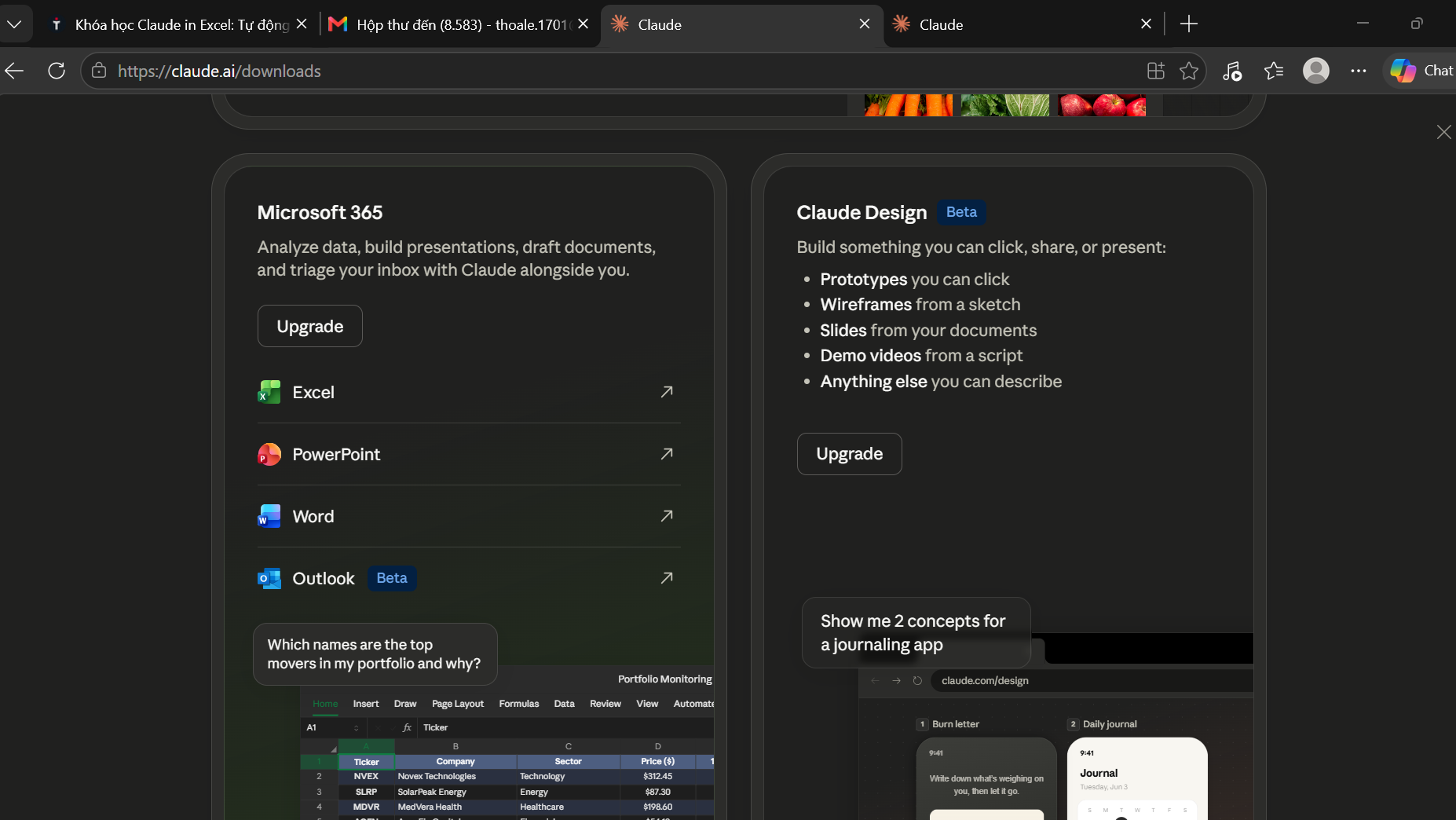Open the media control music note icon

1232,71
